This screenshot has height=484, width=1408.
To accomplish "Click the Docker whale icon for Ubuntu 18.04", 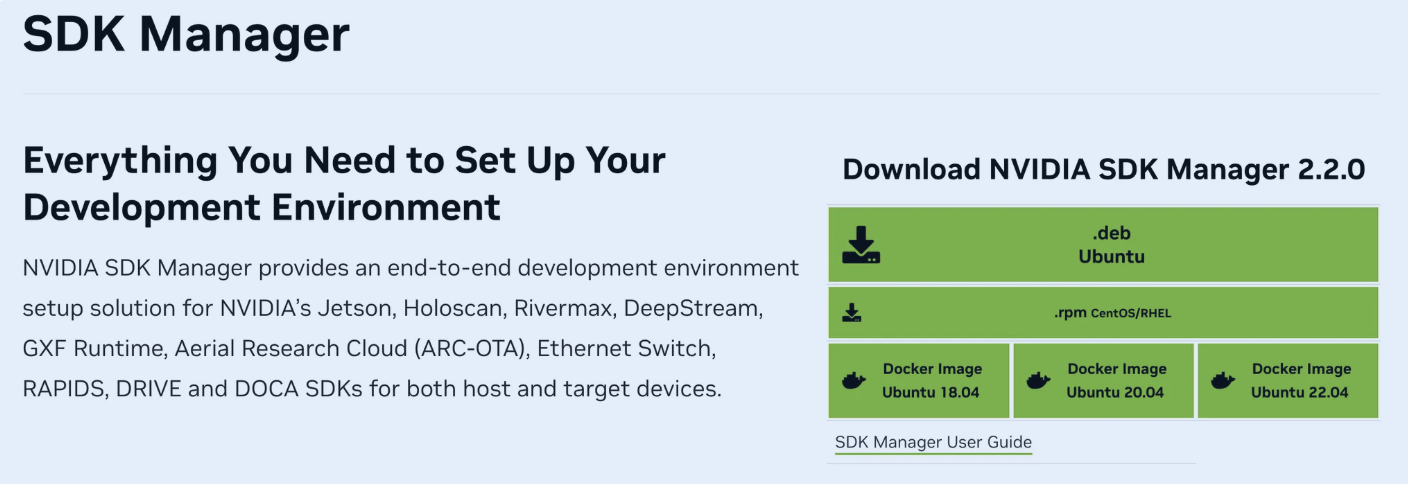I will tap(853, 381).
